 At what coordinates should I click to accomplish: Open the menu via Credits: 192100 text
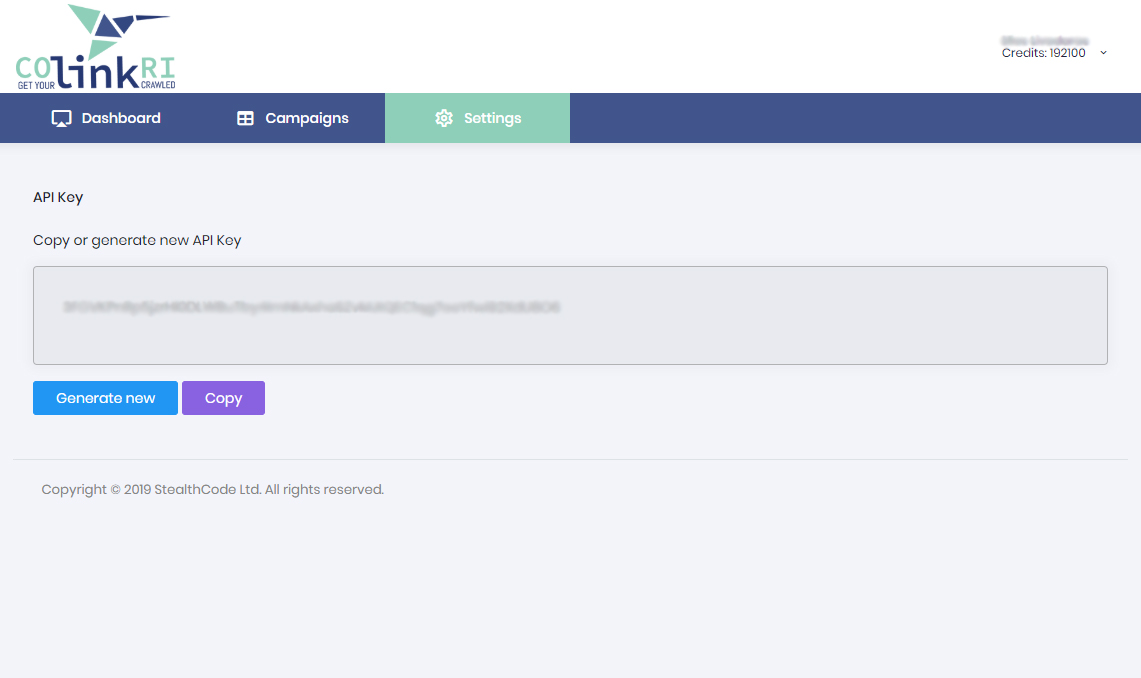point(1043,53)
